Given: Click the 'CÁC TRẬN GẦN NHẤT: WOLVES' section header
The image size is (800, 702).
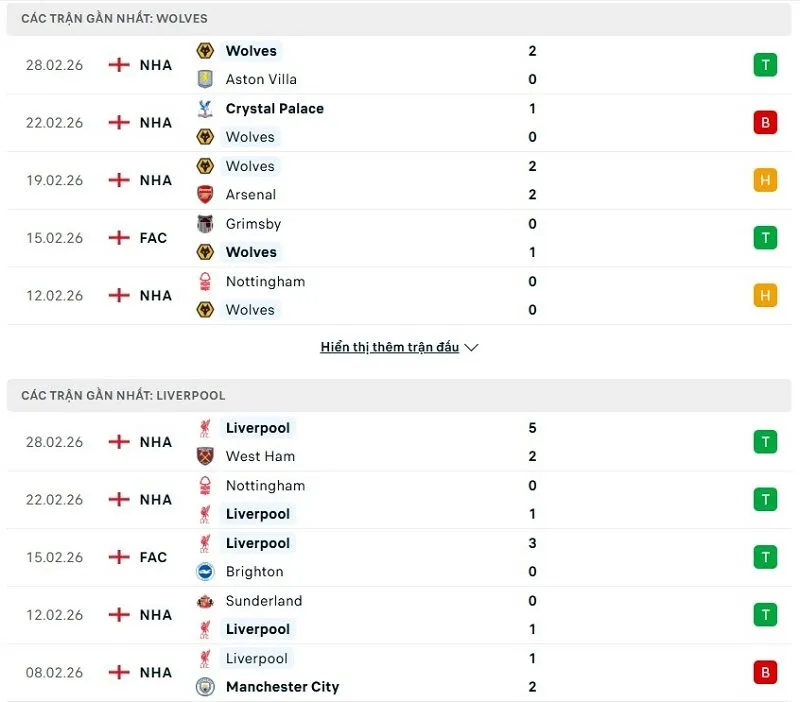Looking at the screenshot, I should (114, 18).
